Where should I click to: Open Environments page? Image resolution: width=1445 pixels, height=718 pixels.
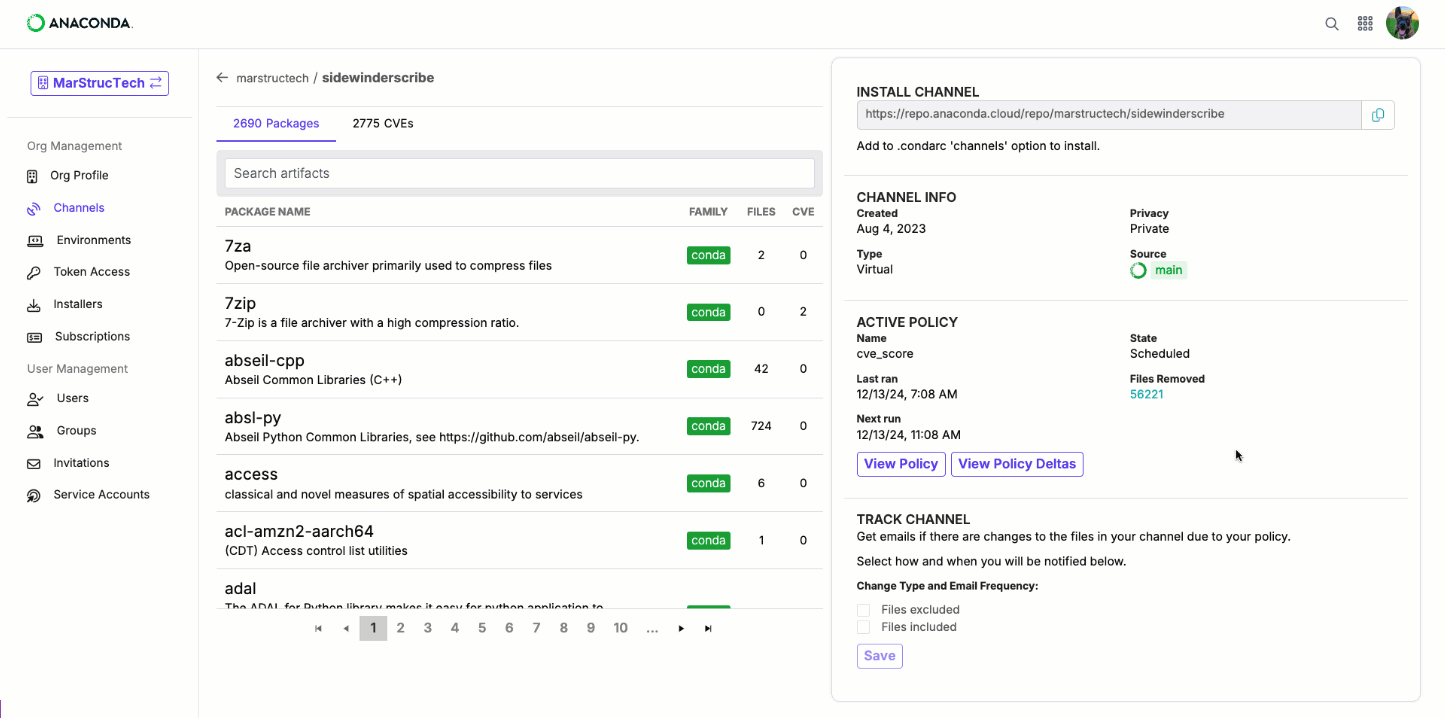(94, 240)
